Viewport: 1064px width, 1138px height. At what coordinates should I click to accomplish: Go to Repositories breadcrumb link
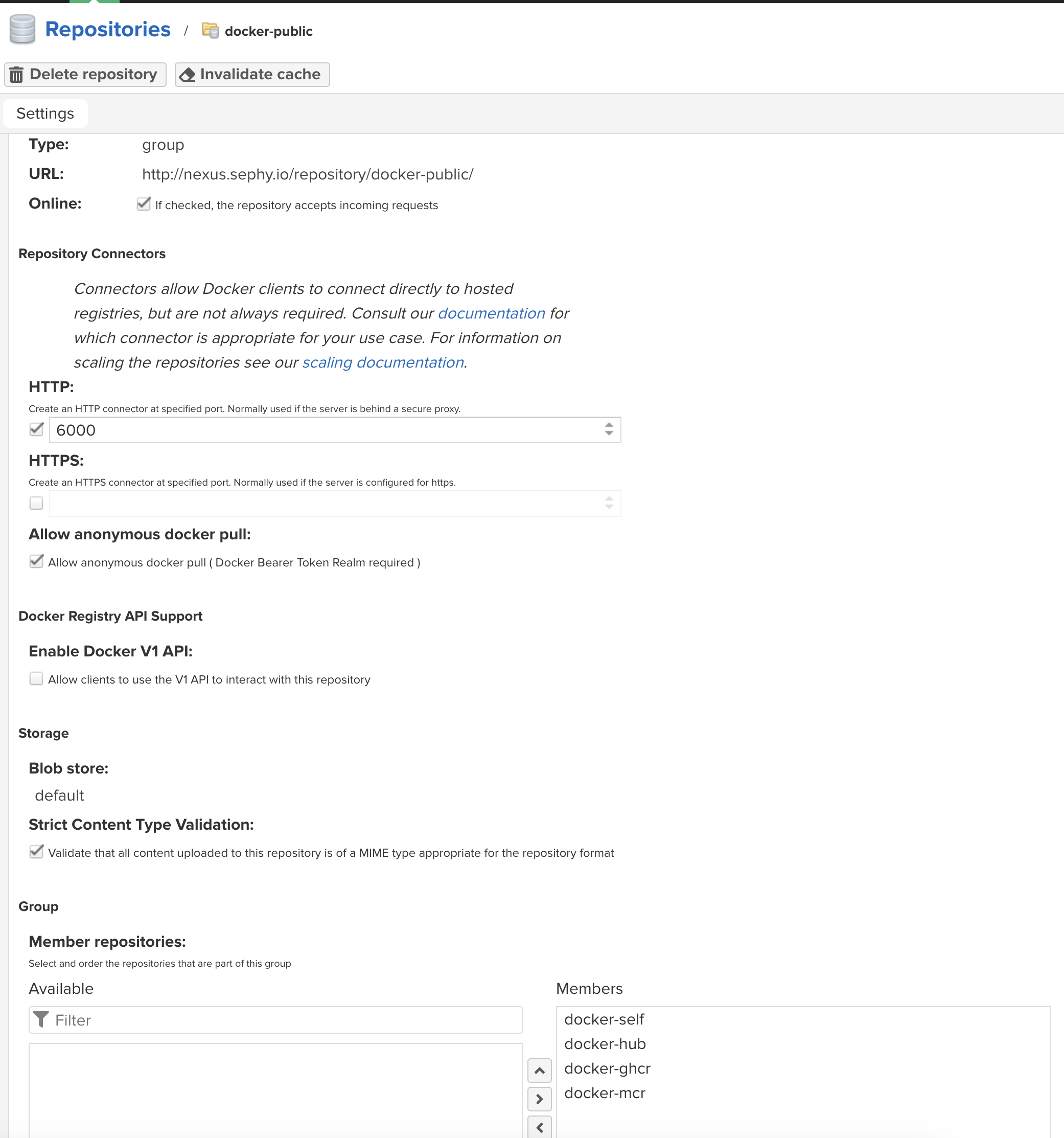point(108,29)
